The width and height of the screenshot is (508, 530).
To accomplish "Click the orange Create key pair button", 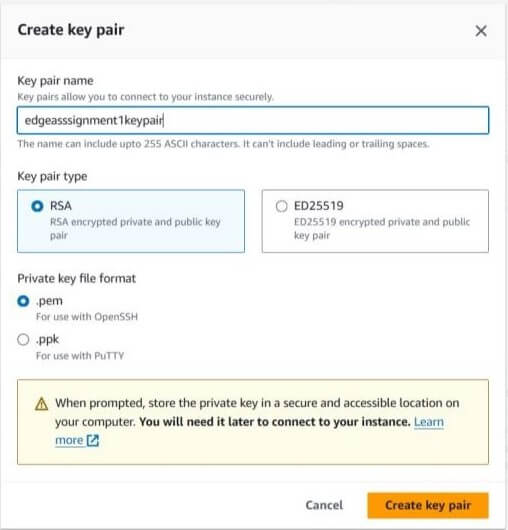I will (x=428, y=505).
